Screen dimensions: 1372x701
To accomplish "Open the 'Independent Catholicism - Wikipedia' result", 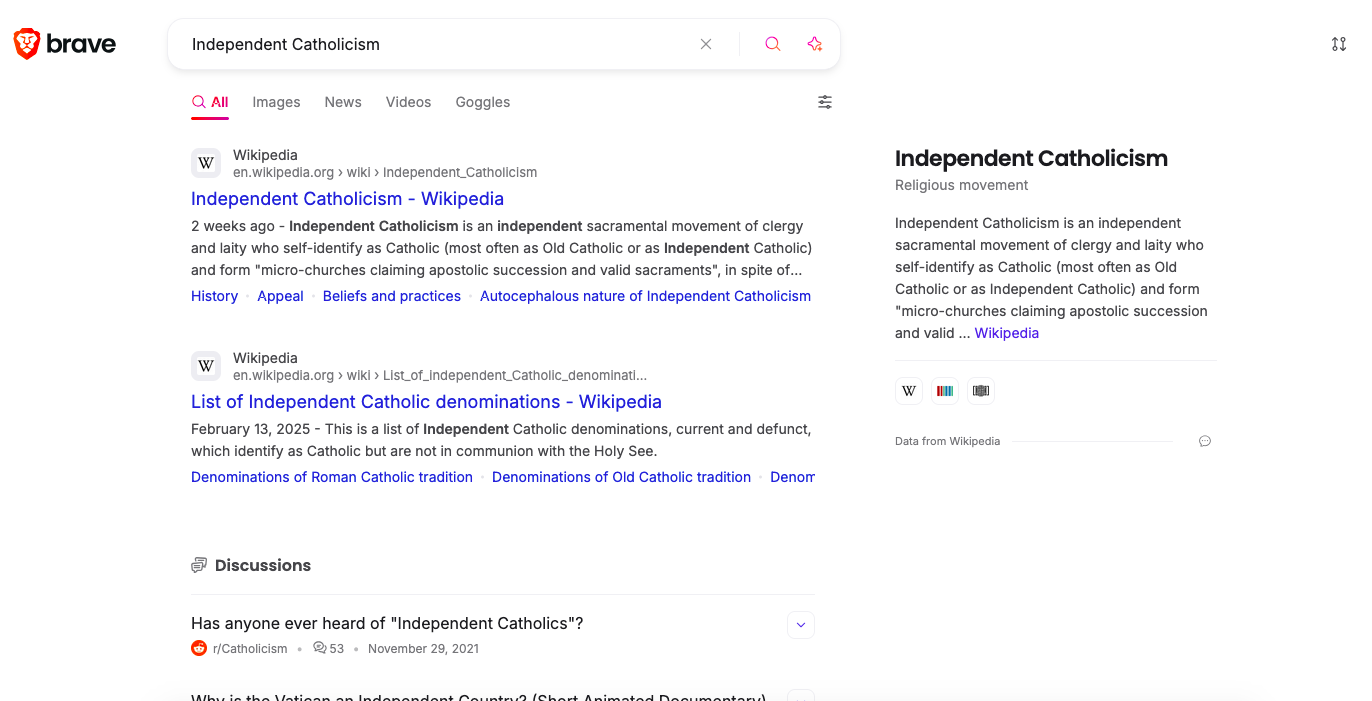I will [x=347, y=199].
